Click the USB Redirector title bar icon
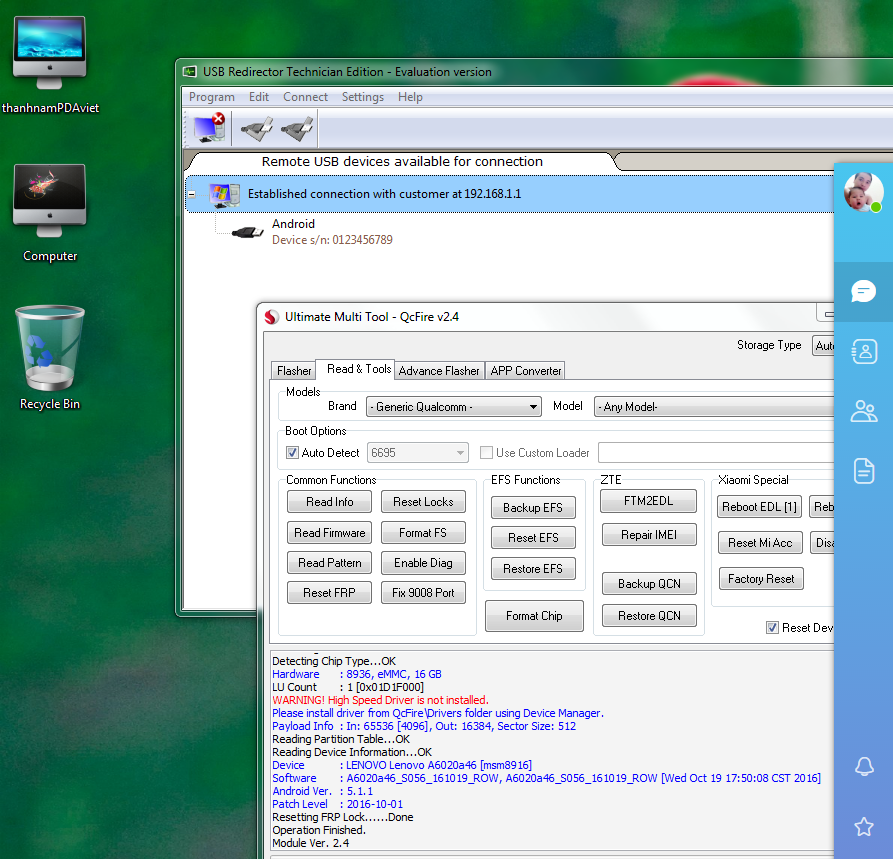Viewport: 893px width, 859px height. tap(189, 72)
